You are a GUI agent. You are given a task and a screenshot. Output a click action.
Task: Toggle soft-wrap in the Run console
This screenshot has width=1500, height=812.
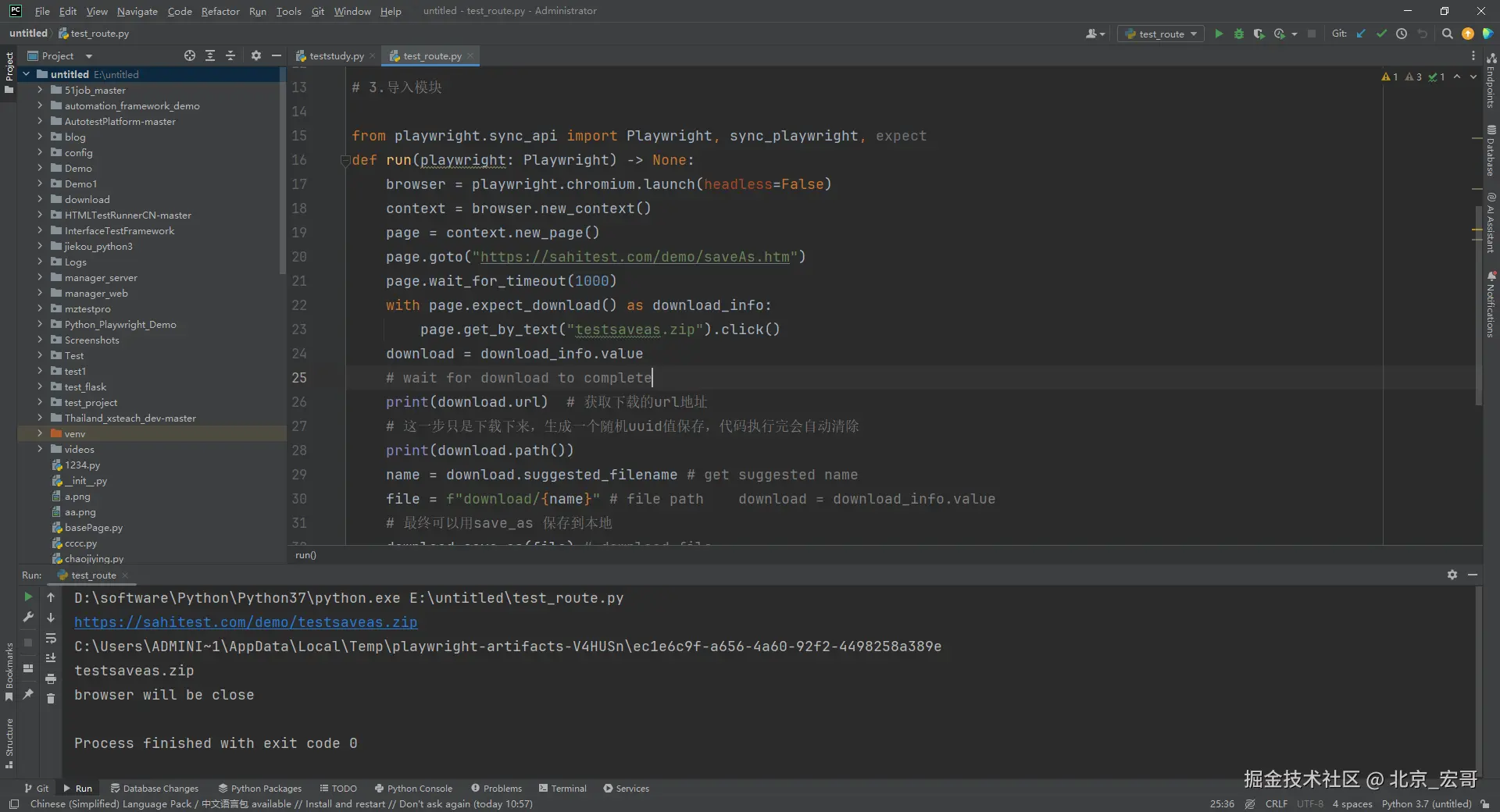(51, 638)
